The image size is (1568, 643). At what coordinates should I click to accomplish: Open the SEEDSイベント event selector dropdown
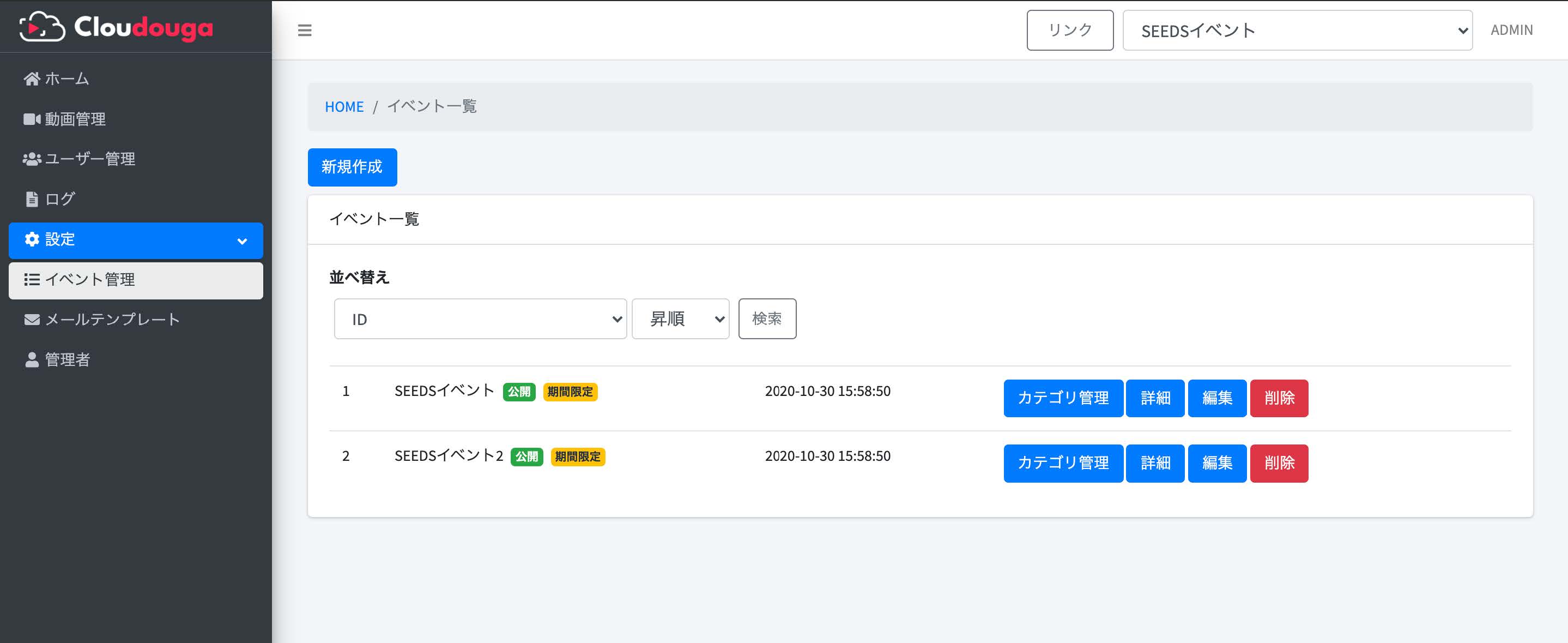(x=1297, y=30)
